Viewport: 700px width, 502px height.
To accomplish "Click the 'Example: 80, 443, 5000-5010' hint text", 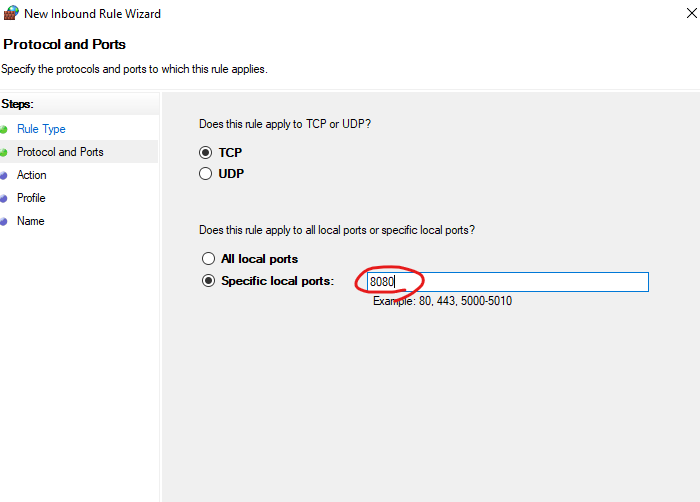I will [x=442, y=301].
